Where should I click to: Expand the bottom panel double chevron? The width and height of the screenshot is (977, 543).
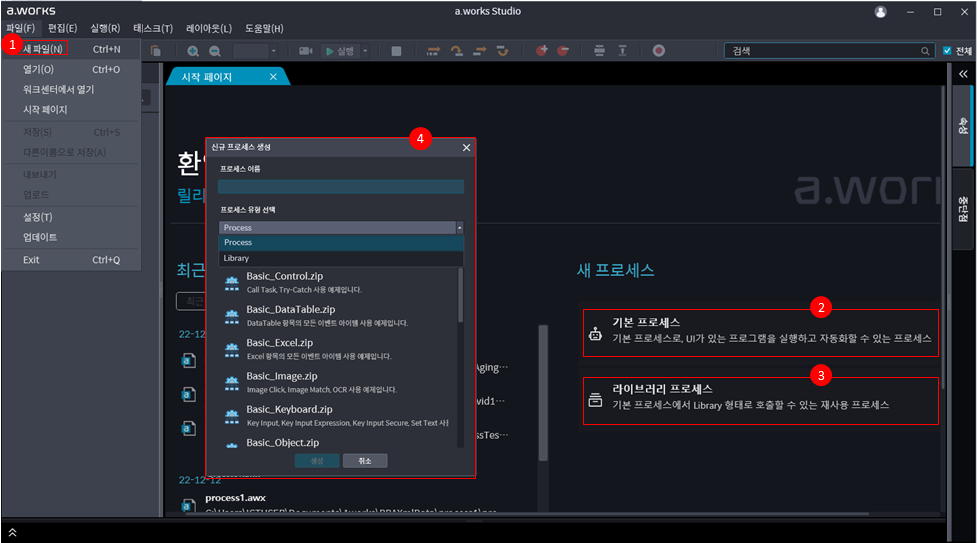[12, 532]
